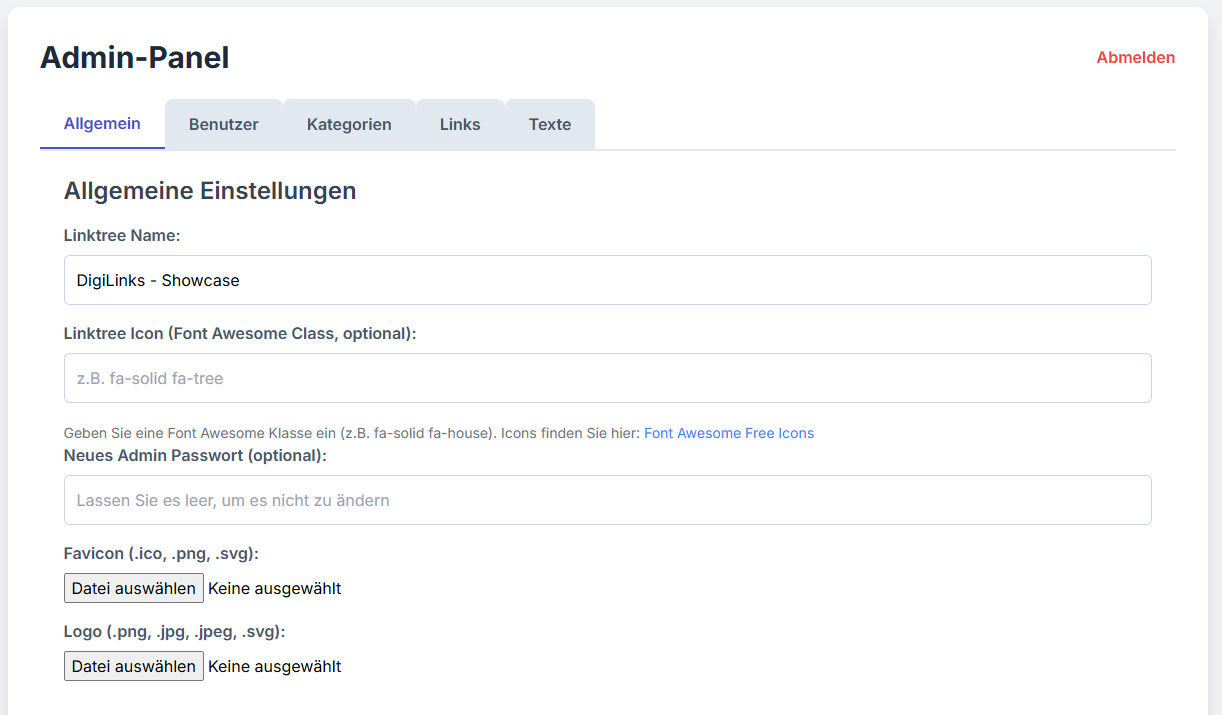Select the Links tab

coord(459,124)
